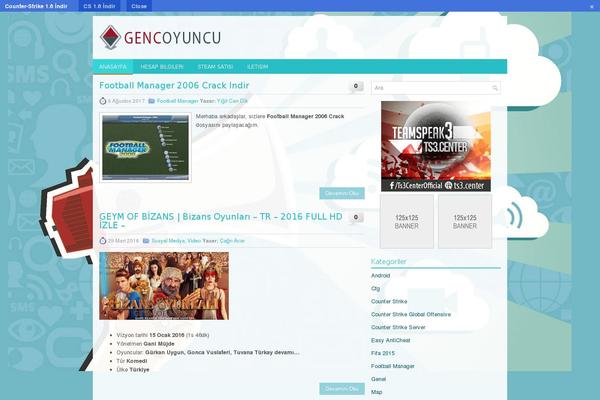Click 'Tür Komedi' line
Image resolution: width=600 pixels, height=400 pixels.
click(x=132, y=361)
